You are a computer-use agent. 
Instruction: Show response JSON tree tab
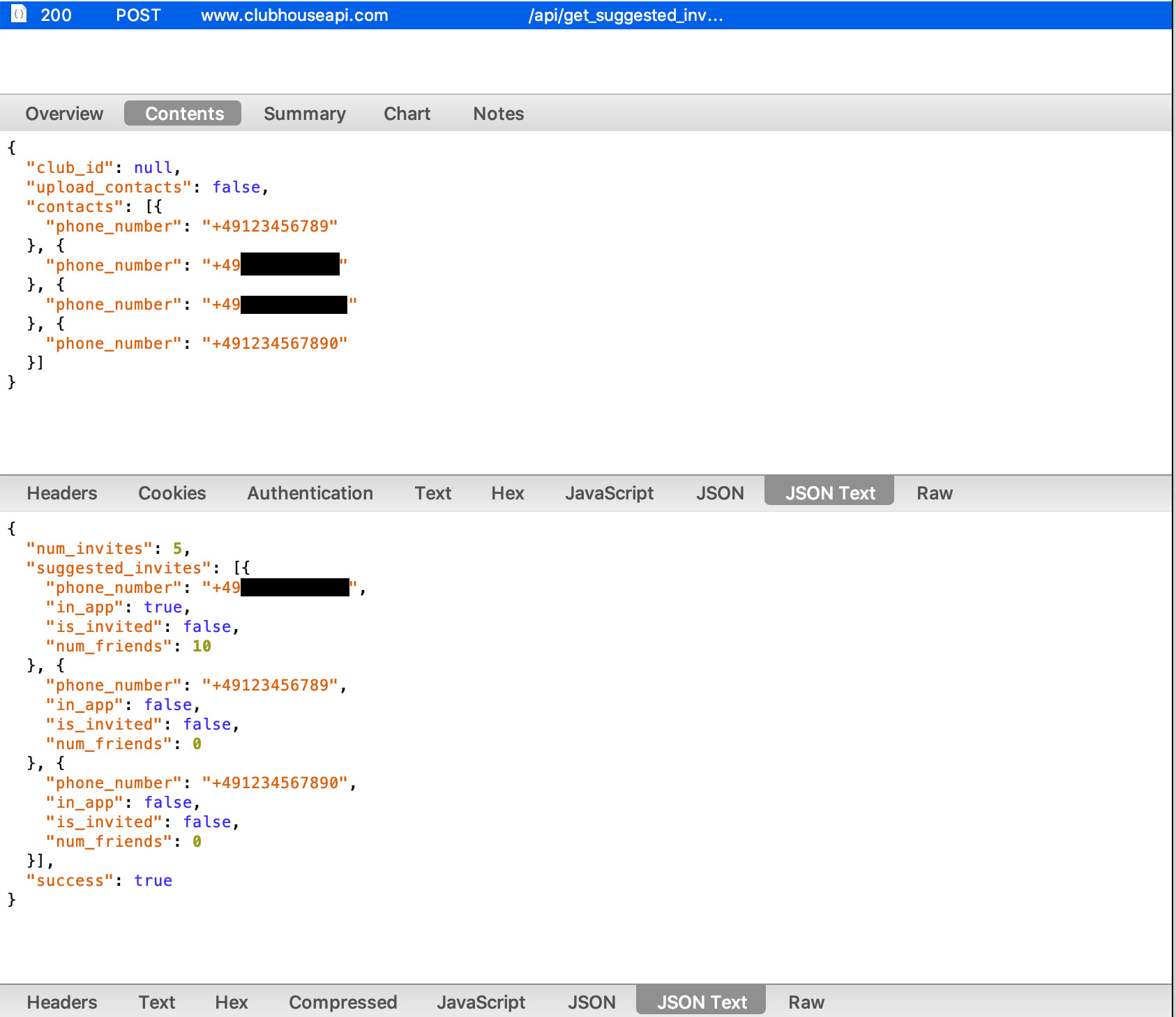tap(591, 1002)
